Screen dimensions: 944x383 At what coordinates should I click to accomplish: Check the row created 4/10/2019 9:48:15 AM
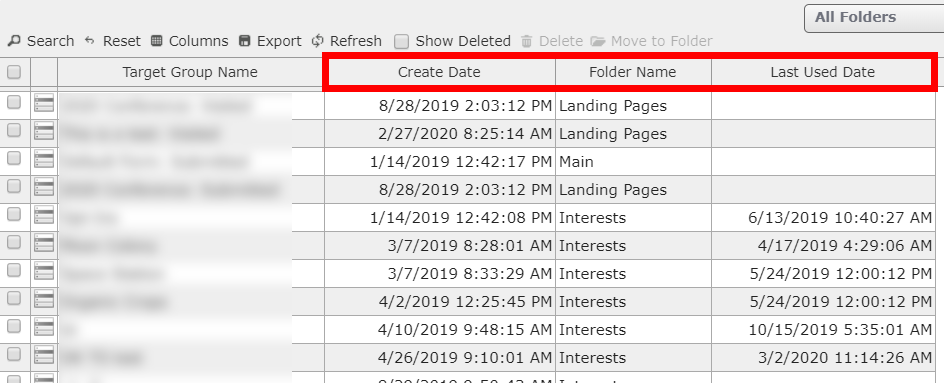[x=14, y=326]
